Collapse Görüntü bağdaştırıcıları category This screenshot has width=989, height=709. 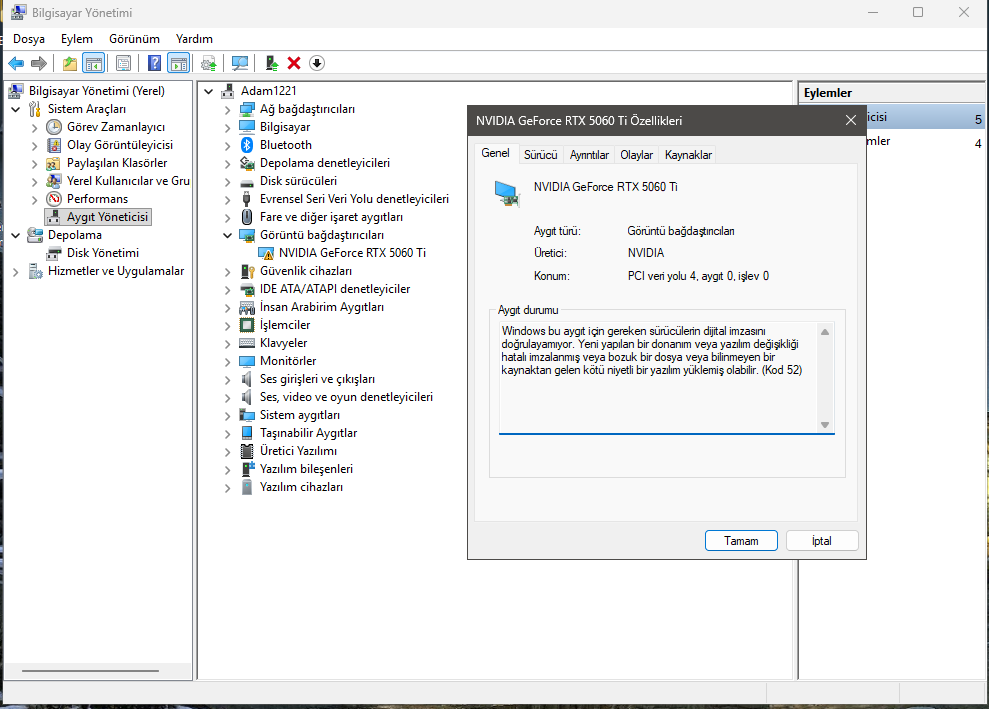pyautogui.click(x=228, y=235)
